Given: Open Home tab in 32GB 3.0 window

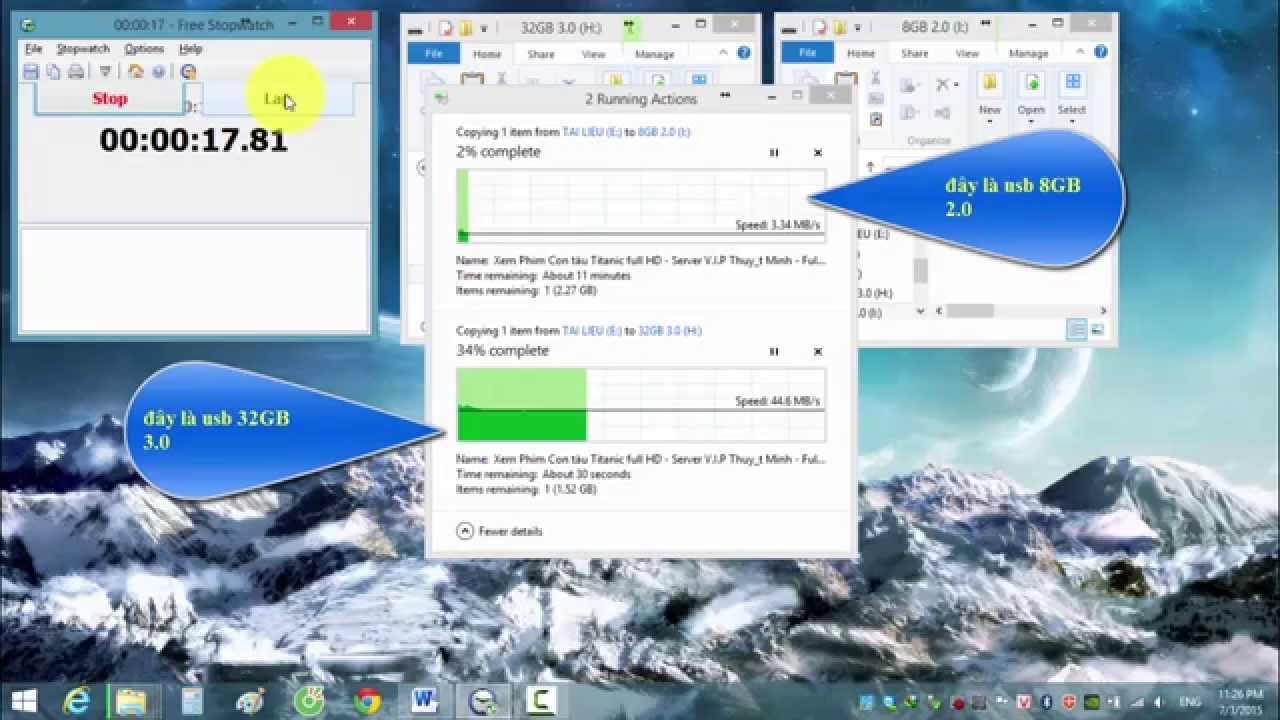Looking at the screenshot, I should point(487,54).
